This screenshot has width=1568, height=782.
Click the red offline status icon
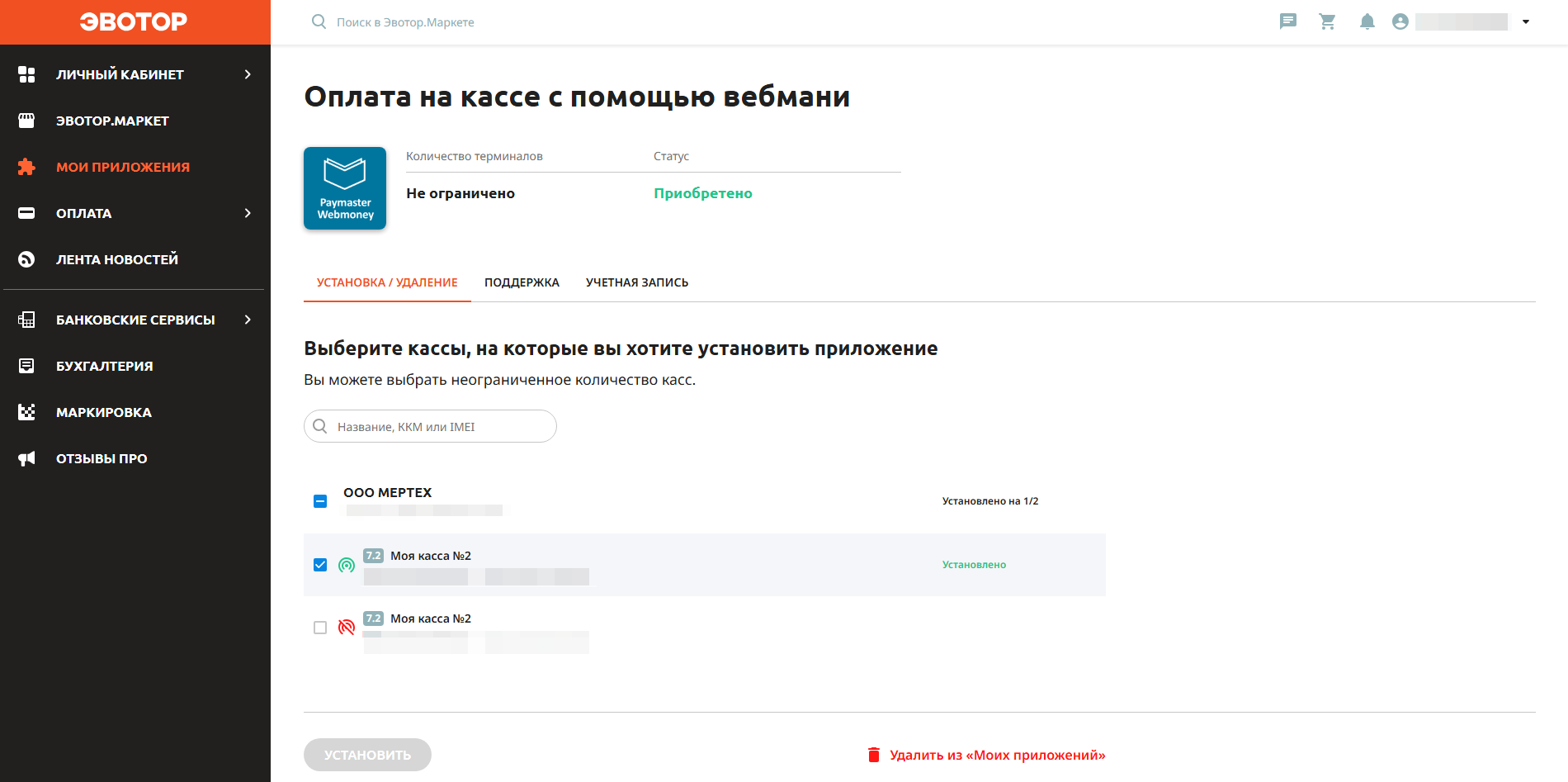[x=347, y=628]
